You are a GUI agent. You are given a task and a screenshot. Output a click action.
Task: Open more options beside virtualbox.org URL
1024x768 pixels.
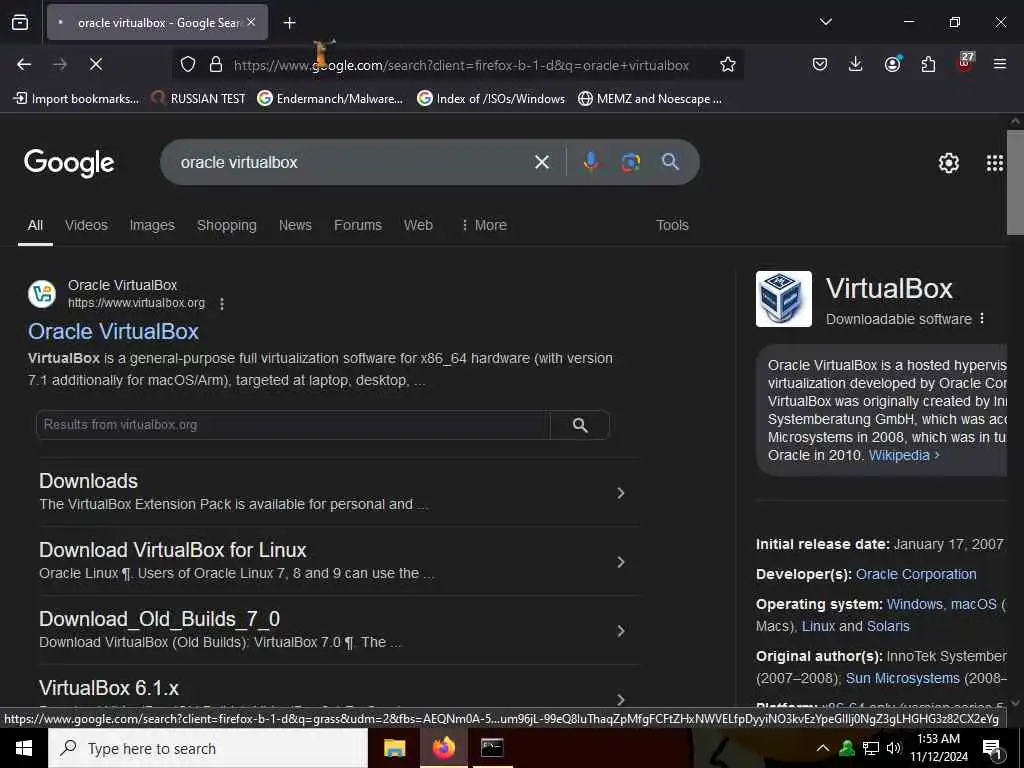[222, 304]
